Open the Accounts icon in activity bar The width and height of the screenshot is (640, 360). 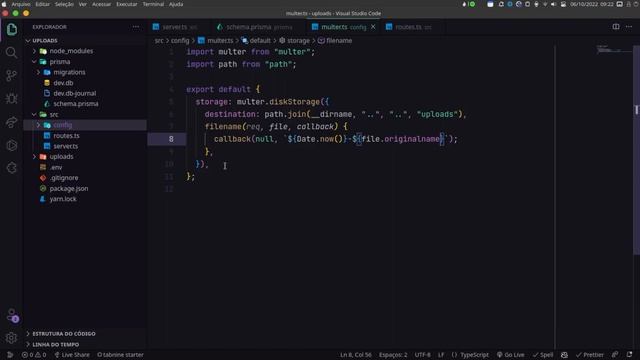pyautogui.click(x=12, y=316)
